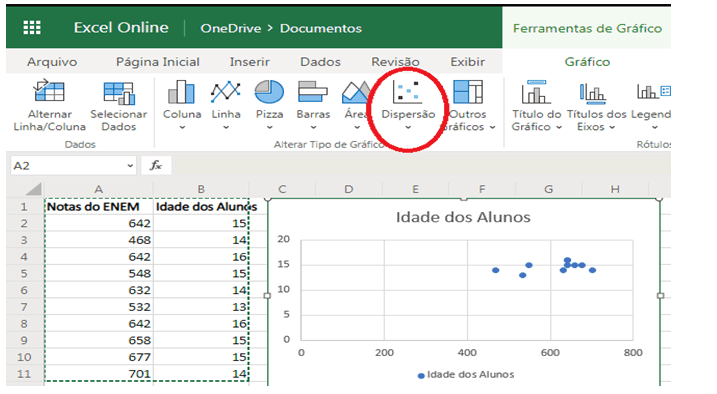The image size is (717, 394).
Task: Click the Selecionar Dados icon
Action: pyautogui.click(x=119, y=93)
